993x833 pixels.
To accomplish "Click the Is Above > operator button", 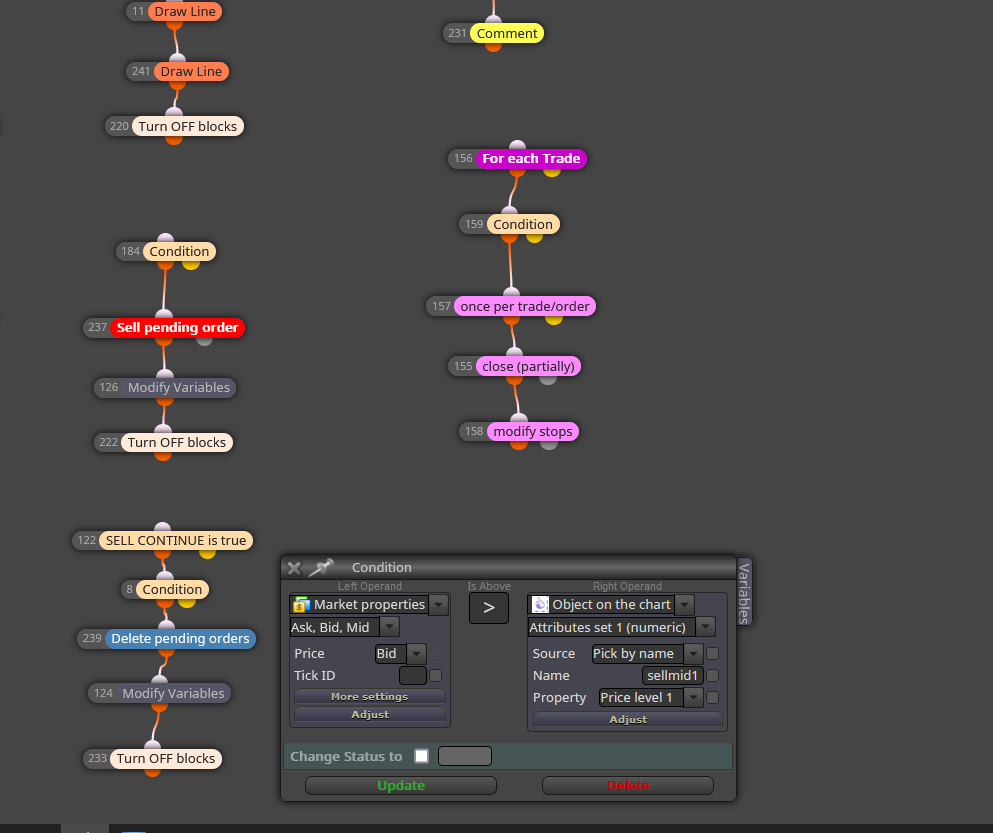I will point(489,608).
